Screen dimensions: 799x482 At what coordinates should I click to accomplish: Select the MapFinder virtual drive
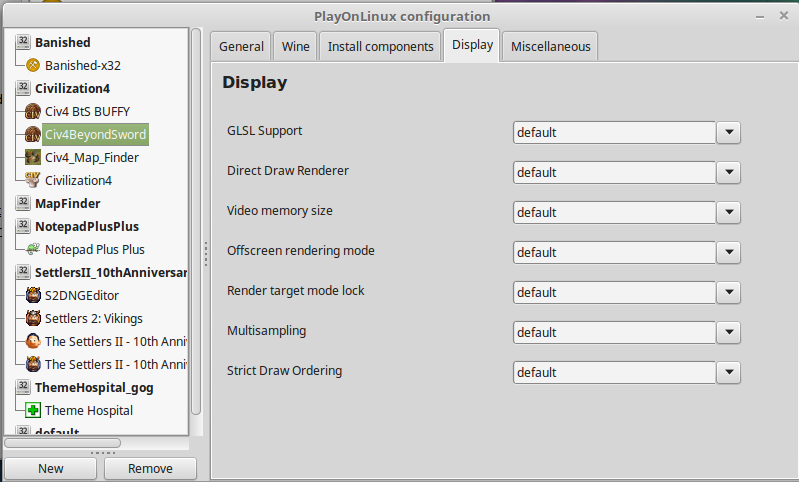pos(68,203)
